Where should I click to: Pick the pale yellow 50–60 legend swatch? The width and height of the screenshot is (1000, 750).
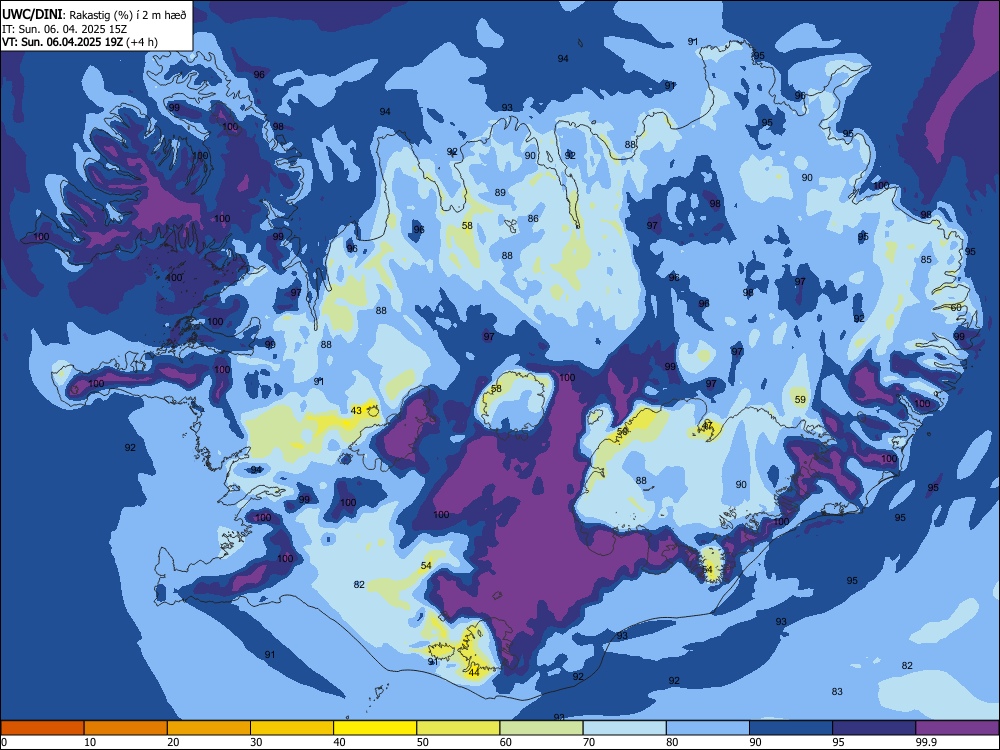click(x=458, y=728)
